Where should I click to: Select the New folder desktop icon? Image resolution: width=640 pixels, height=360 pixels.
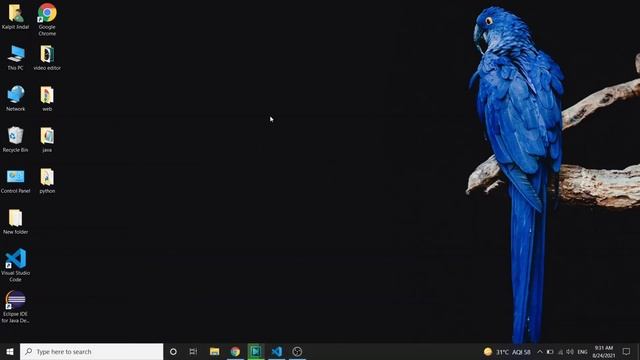16,222
